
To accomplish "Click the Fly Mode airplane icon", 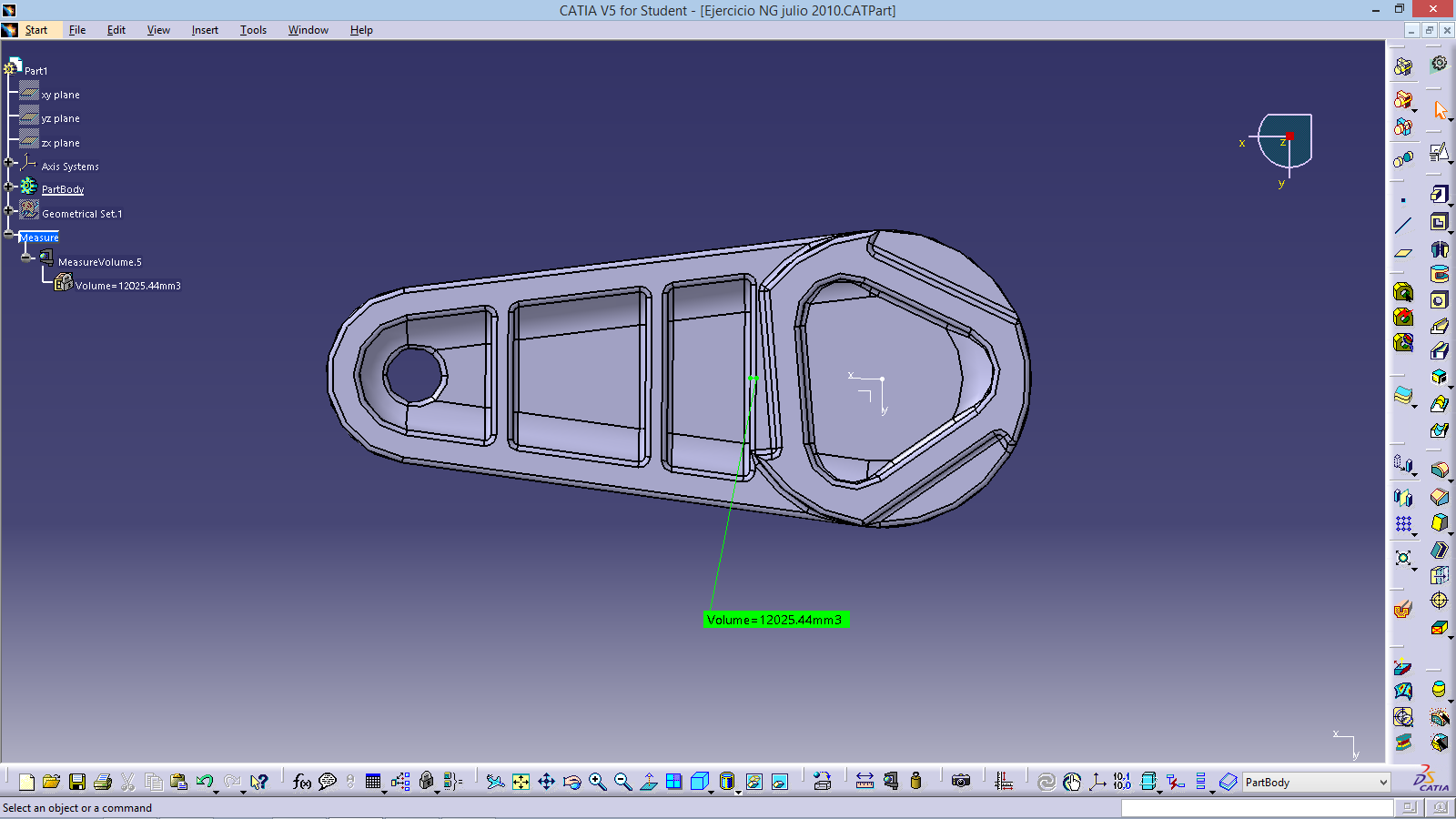I will [x=495, y=782].
